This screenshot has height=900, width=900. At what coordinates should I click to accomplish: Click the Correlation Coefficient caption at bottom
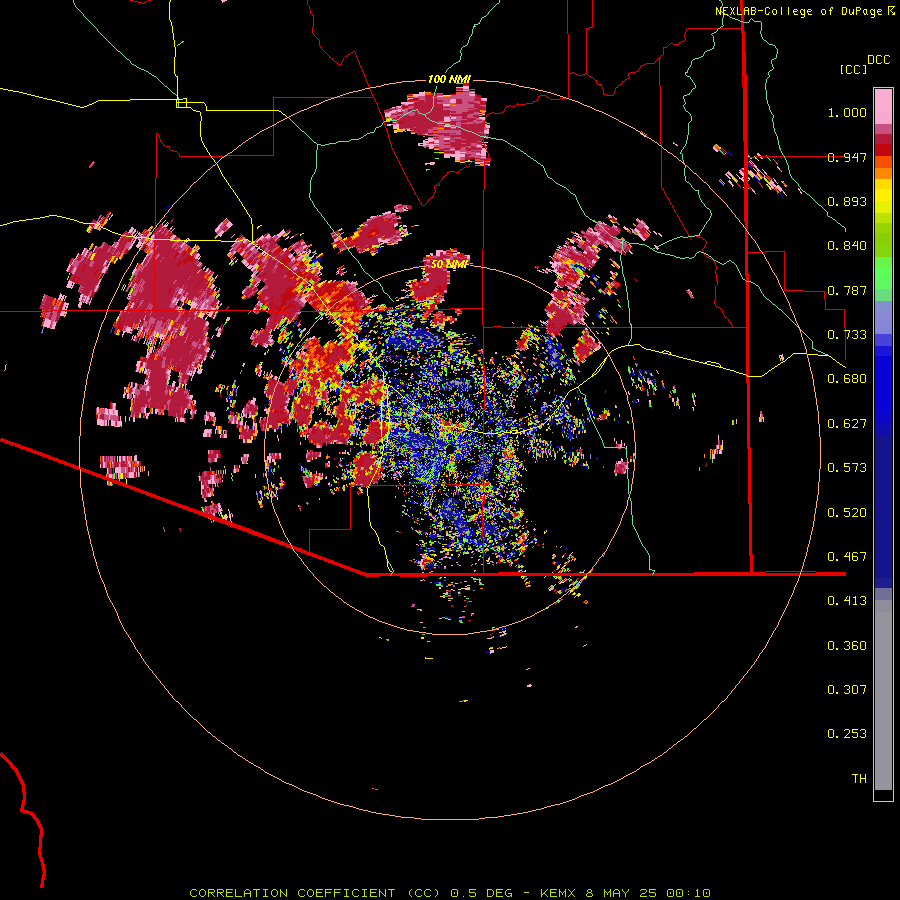pyautogui.click(x=449, y=893)
